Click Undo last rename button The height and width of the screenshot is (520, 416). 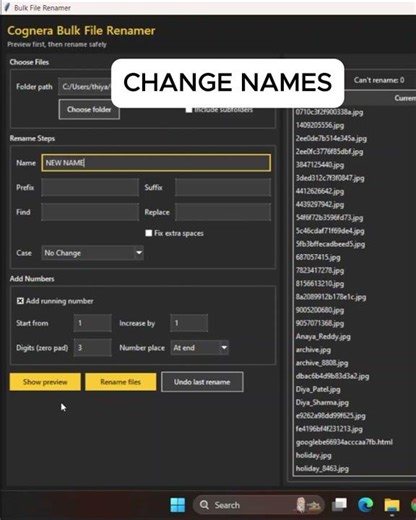[x=202, y=382]
